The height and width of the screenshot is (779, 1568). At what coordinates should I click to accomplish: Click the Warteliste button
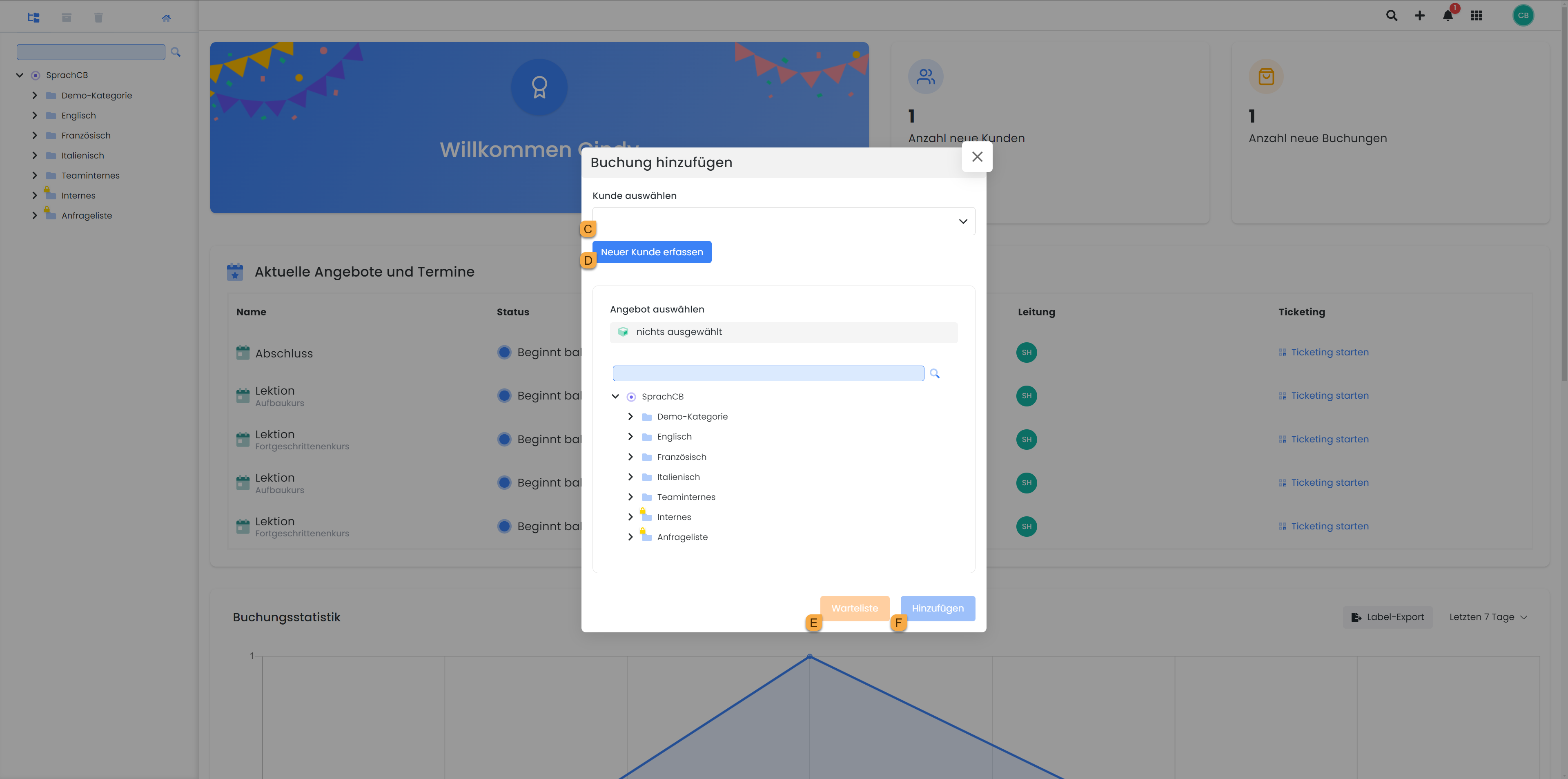pyautogui.click(x=855, y=609)
